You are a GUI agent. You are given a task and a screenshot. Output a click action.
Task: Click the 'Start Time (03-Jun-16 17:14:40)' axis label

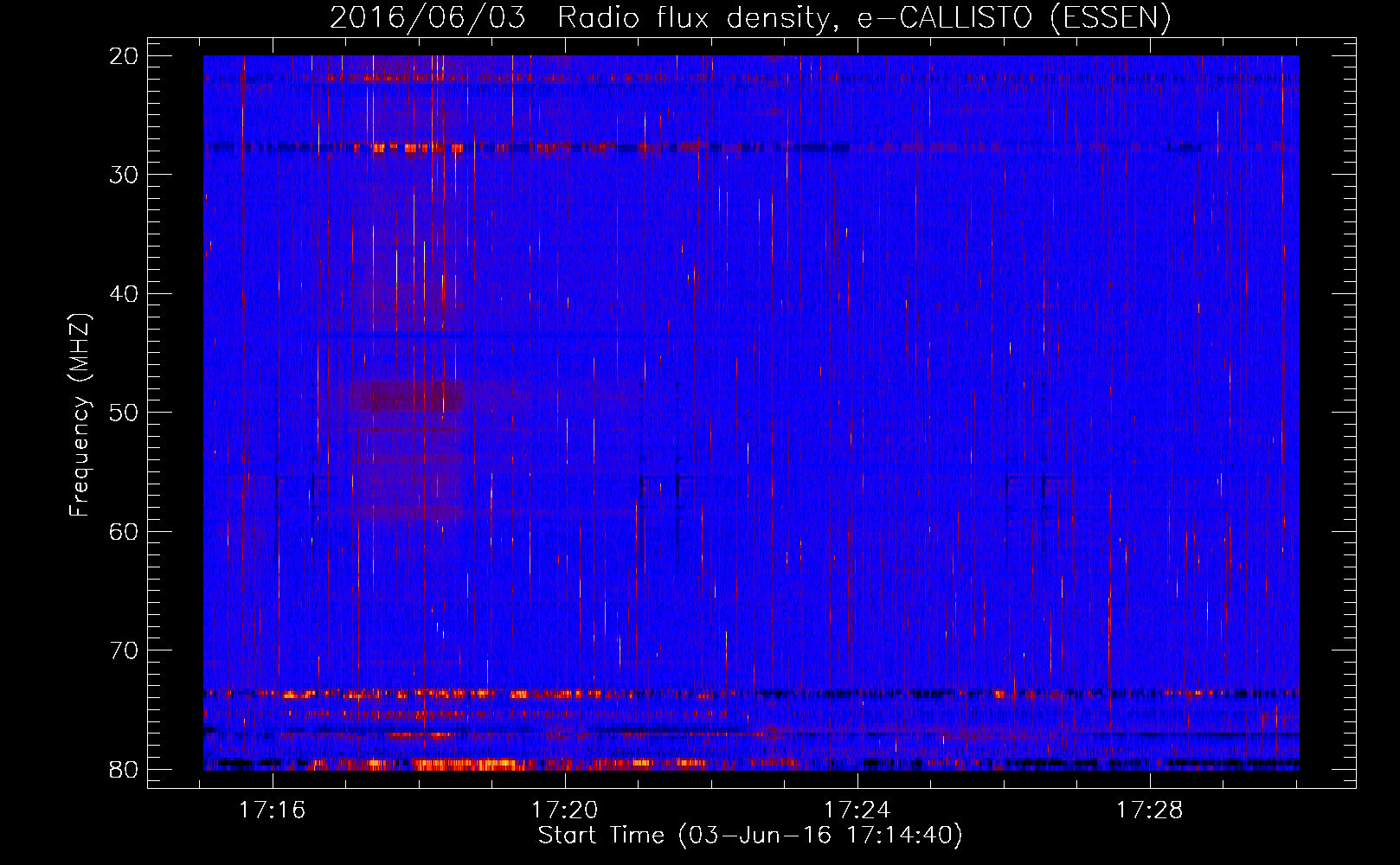click(x=750, y=836)
